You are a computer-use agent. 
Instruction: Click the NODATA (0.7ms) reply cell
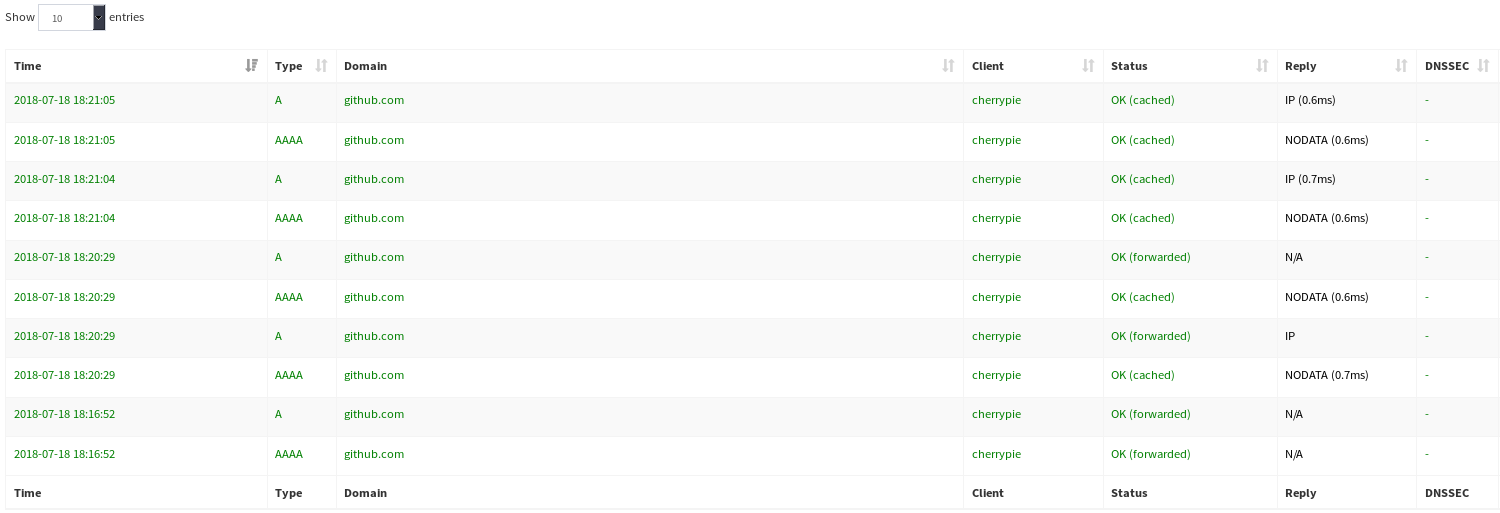[x=1326, y=375]
